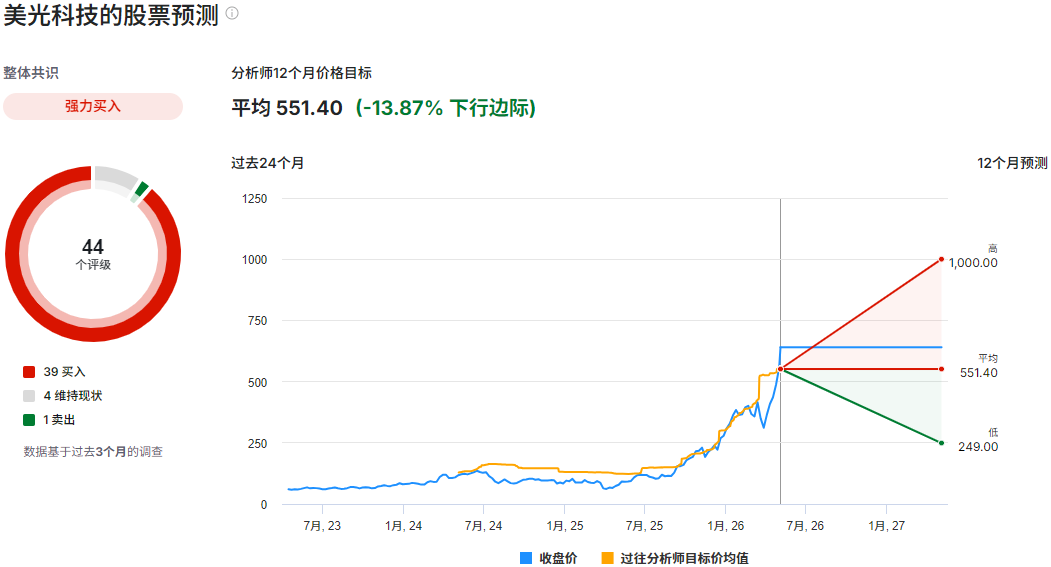Click the 1月, 27 x-axis label
The height and width of the screenshot is (567, 1051).
[x=886, y=526]
